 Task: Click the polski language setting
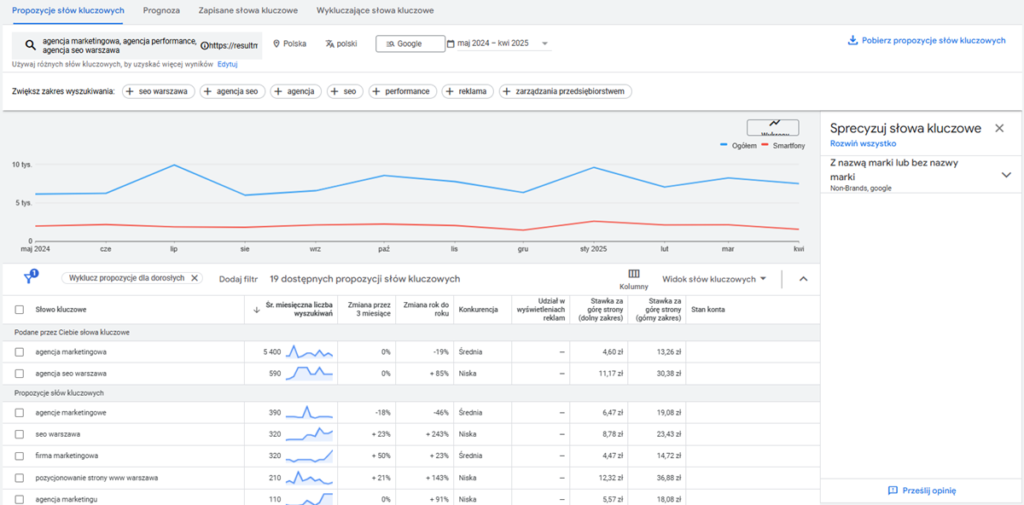click(x=341, y=44)
